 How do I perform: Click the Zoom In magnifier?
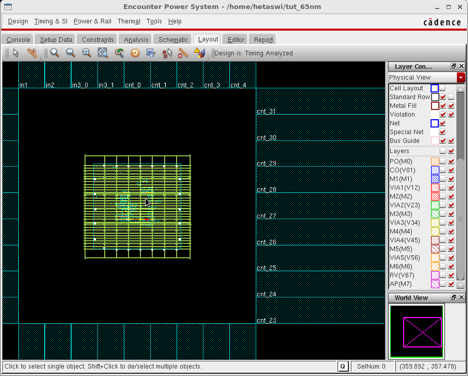[x=55, y=53]
